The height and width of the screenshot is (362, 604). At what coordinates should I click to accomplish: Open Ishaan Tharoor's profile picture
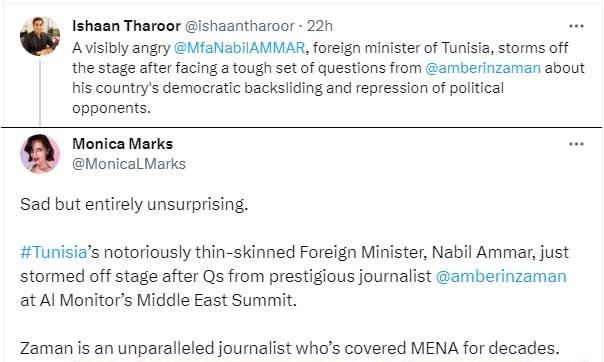40,36
